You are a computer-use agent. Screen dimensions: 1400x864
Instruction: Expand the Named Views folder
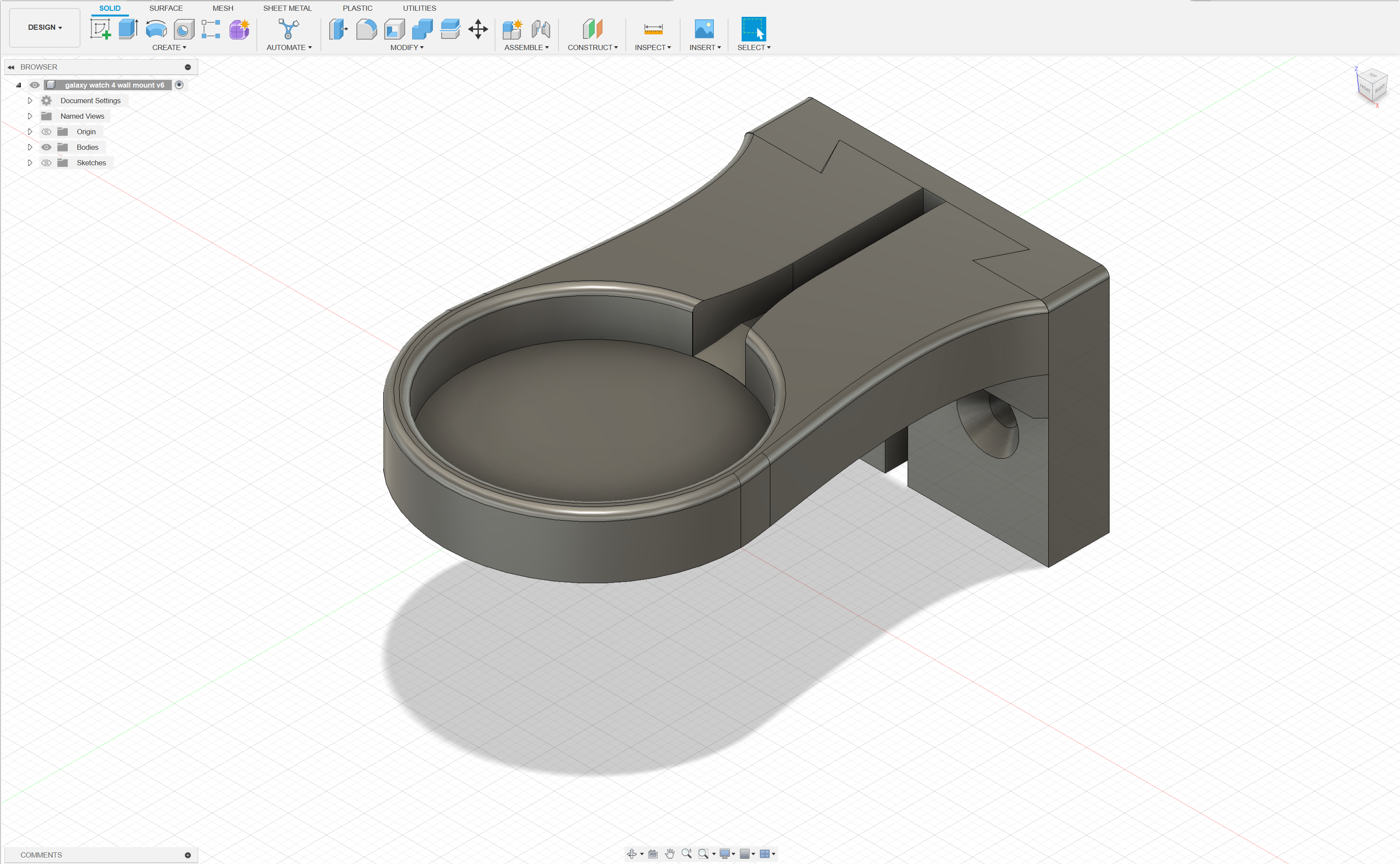click(30, 116)
